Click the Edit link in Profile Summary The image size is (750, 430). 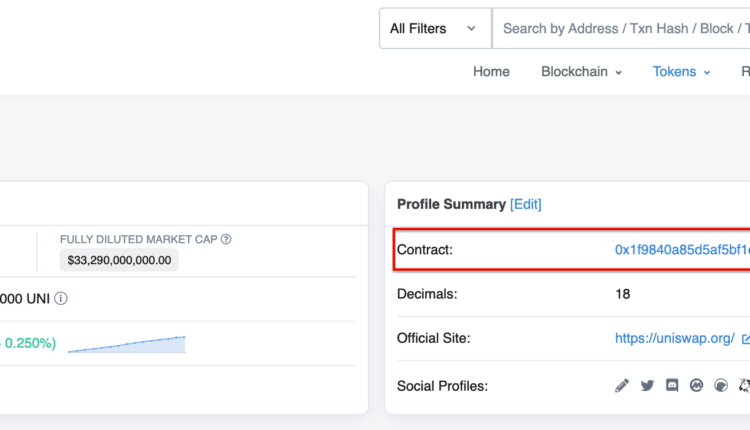[x=525, y=204]
